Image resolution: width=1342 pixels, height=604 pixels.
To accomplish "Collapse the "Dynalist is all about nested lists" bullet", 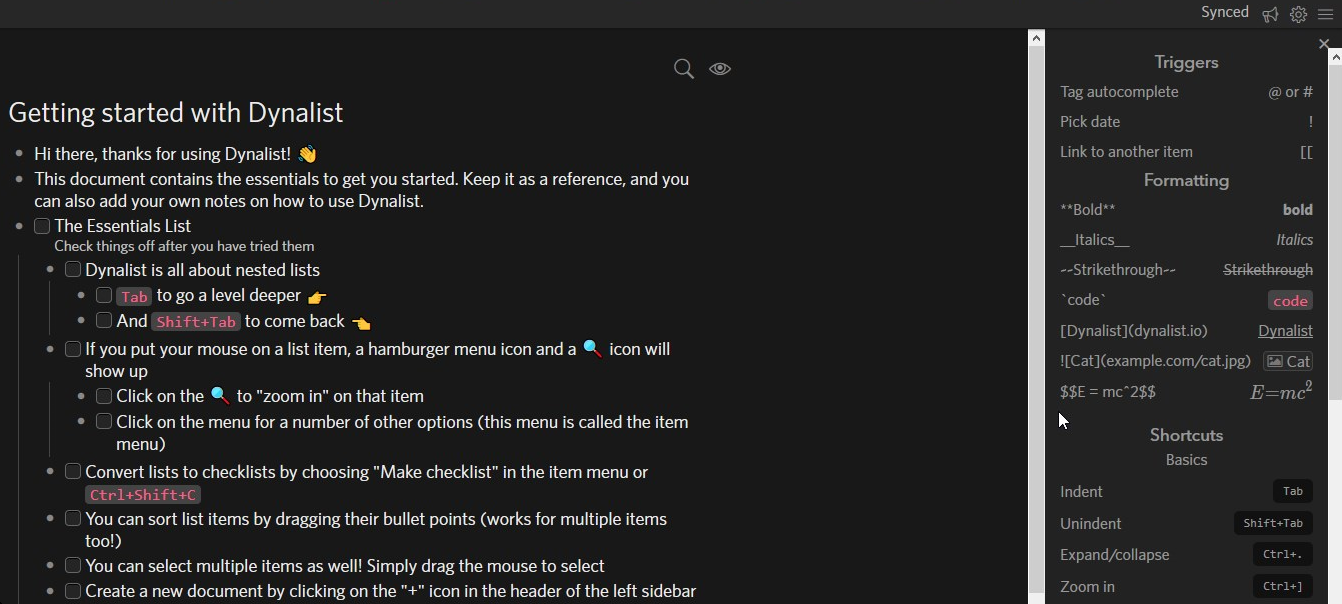I will click(50, 270).
